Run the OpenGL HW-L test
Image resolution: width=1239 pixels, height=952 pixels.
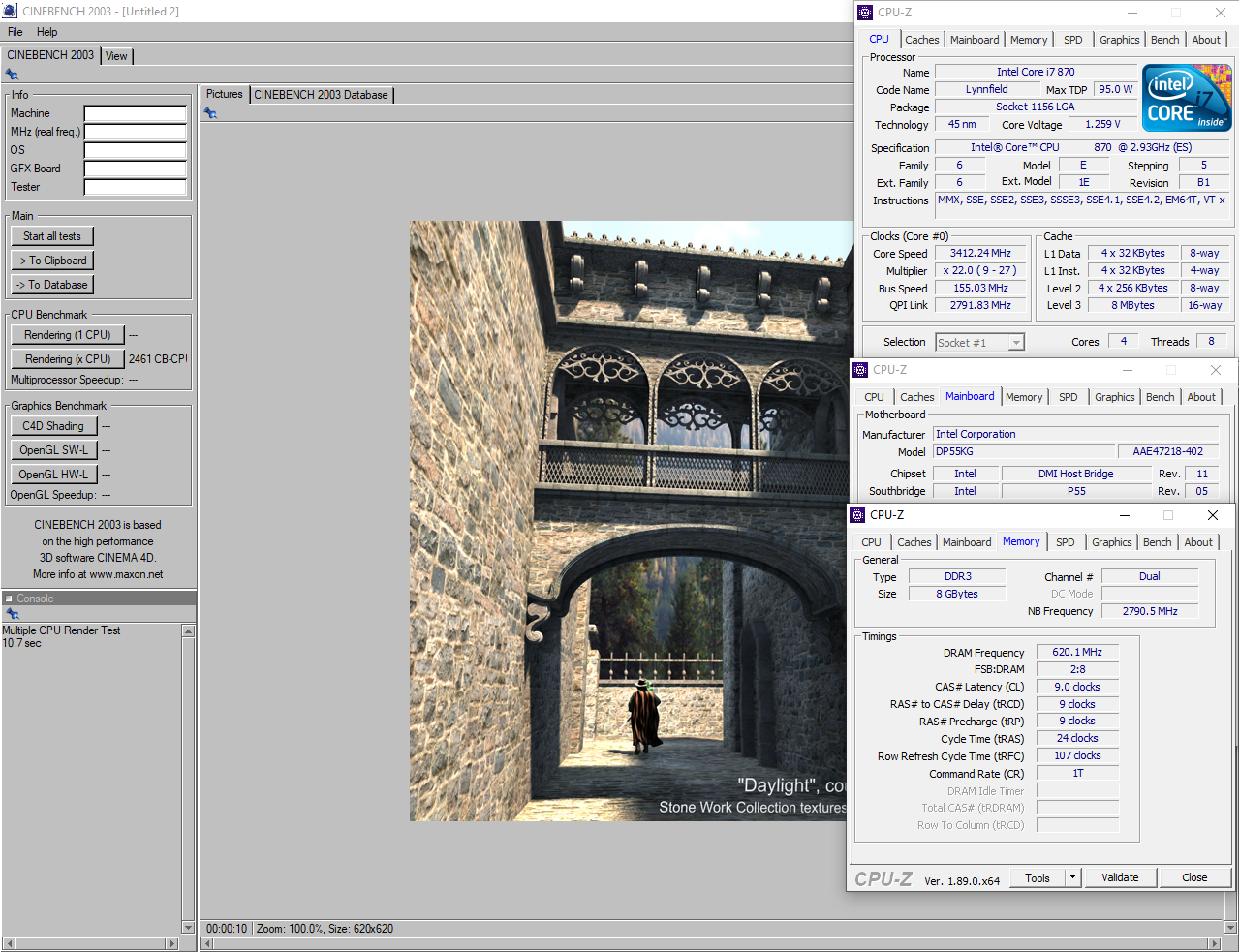pos(53,475)
